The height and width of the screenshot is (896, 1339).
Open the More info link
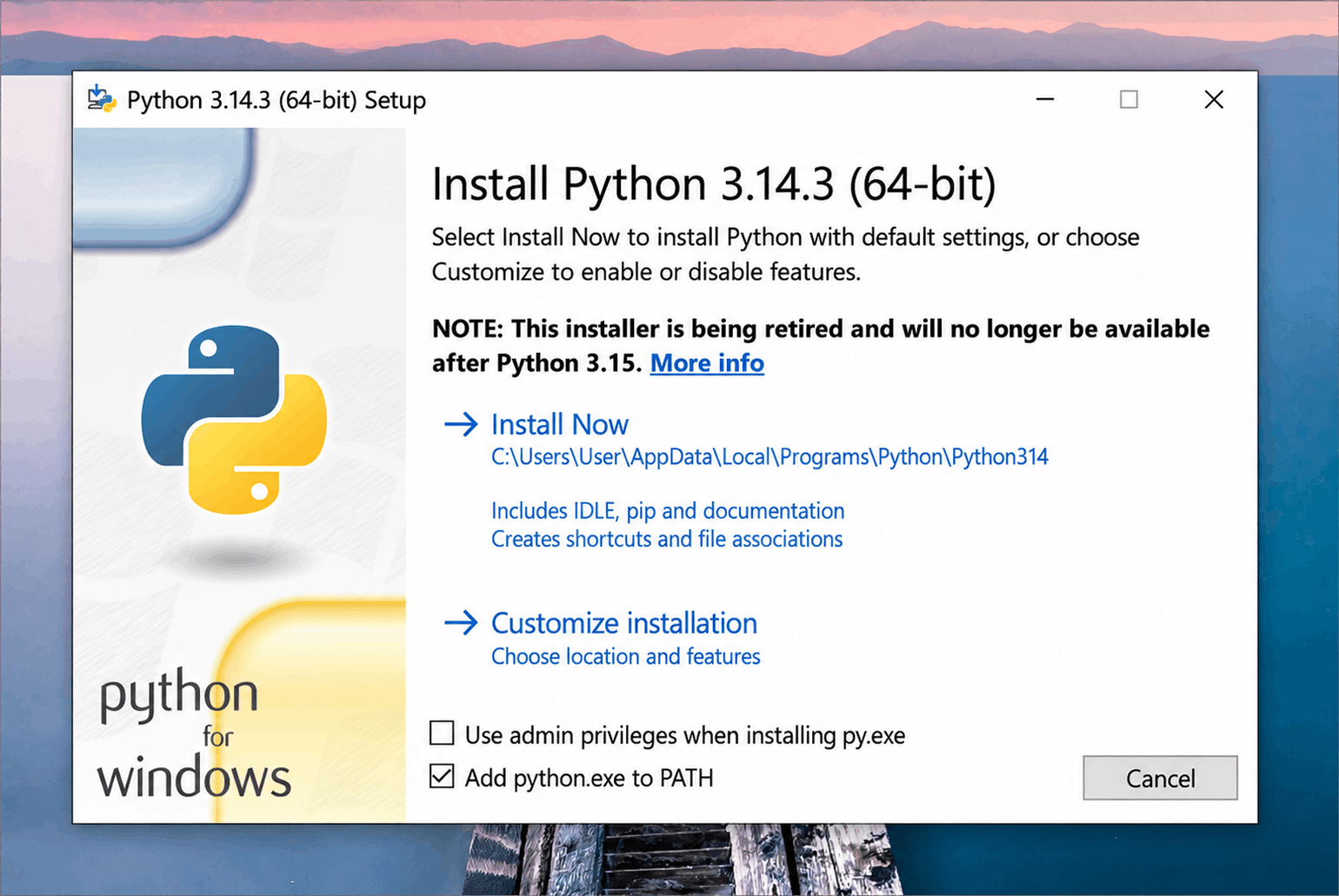click(707, 362)
